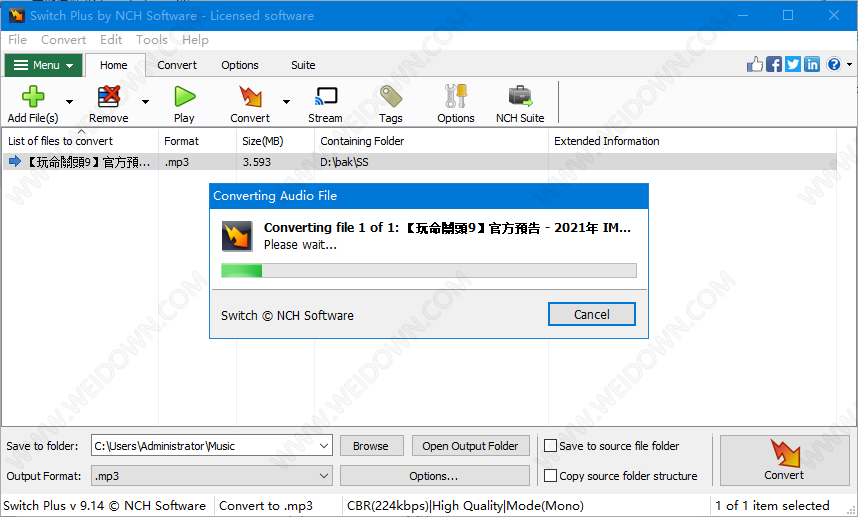Click the 3.593 size cell
The height and width of the screenshot is (517, 858).
257,162
